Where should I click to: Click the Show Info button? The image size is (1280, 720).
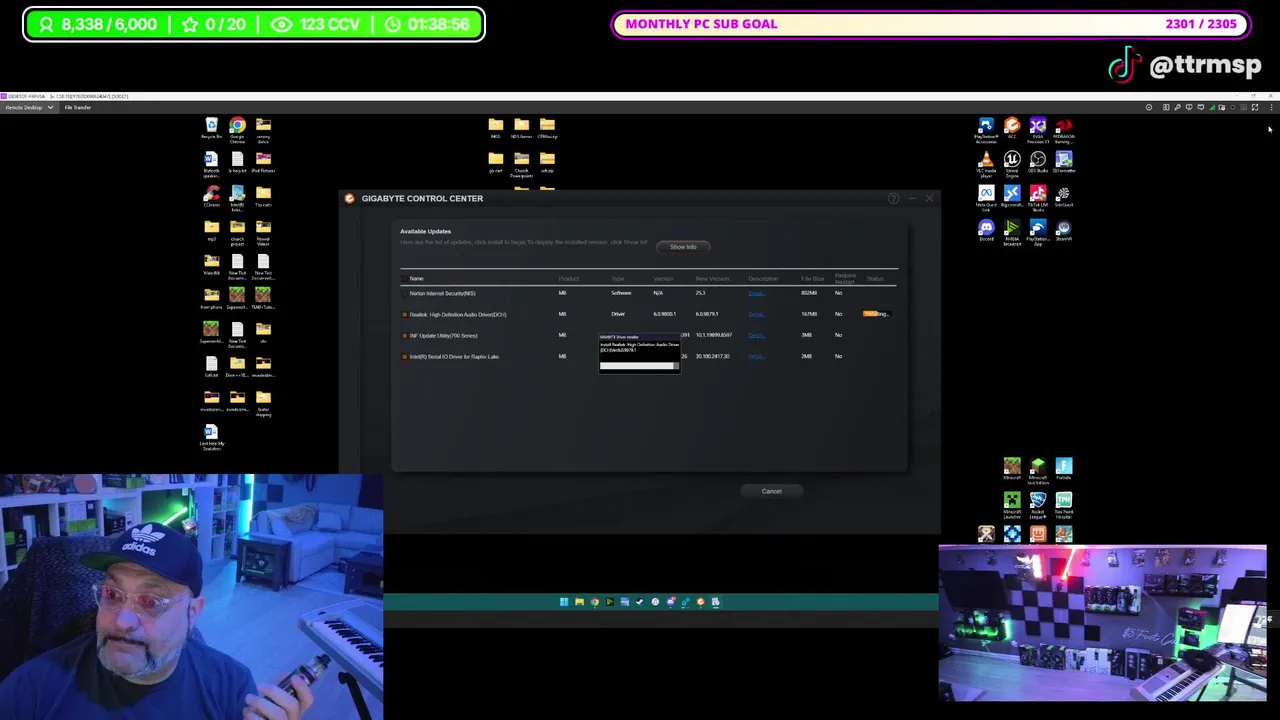pos(683,247)
